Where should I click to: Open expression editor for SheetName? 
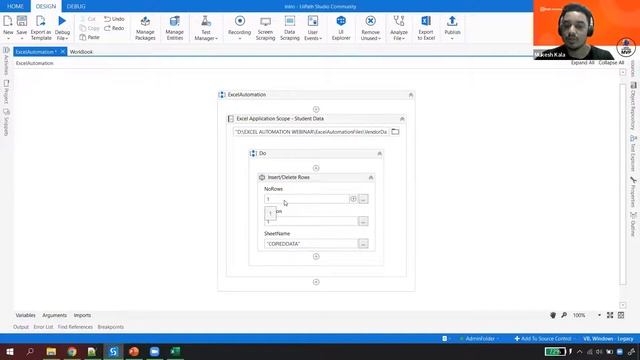363,244
